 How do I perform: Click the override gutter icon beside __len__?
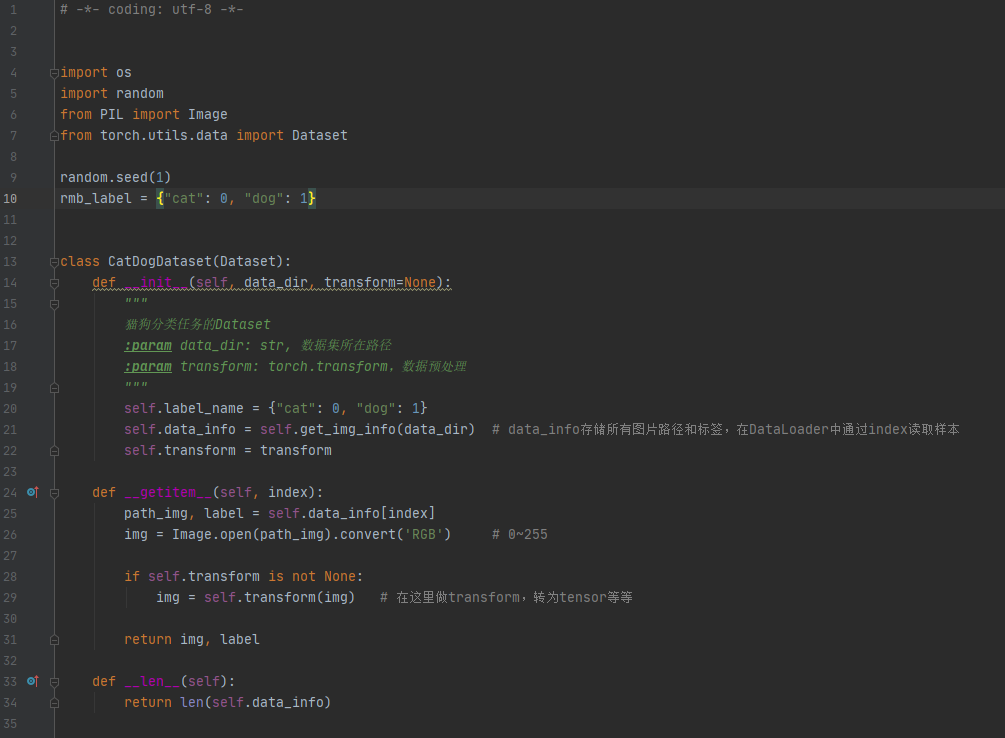(33, 681)
